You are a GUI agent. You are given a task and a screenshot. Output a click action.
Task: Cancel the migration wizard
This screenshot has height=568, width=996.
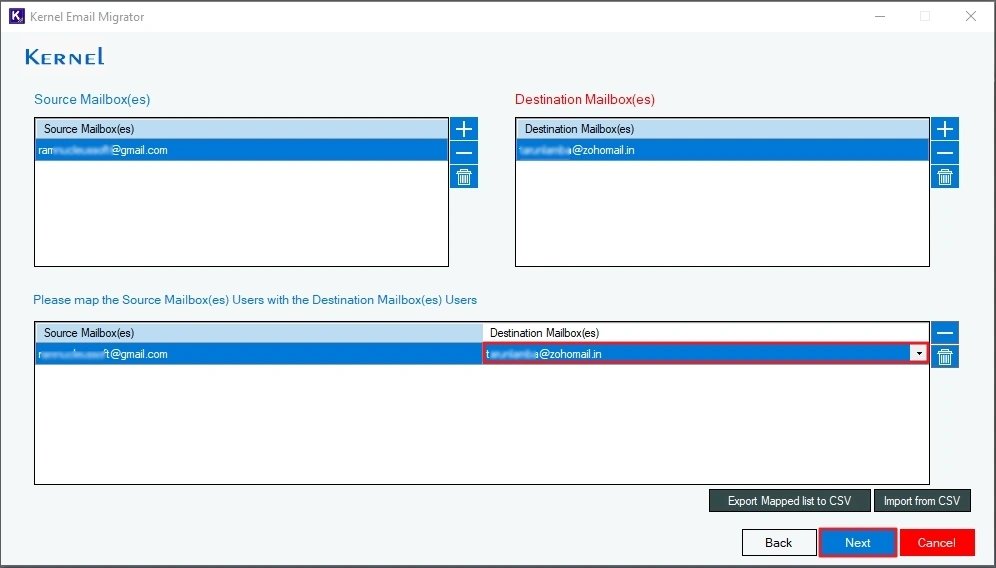936,543
